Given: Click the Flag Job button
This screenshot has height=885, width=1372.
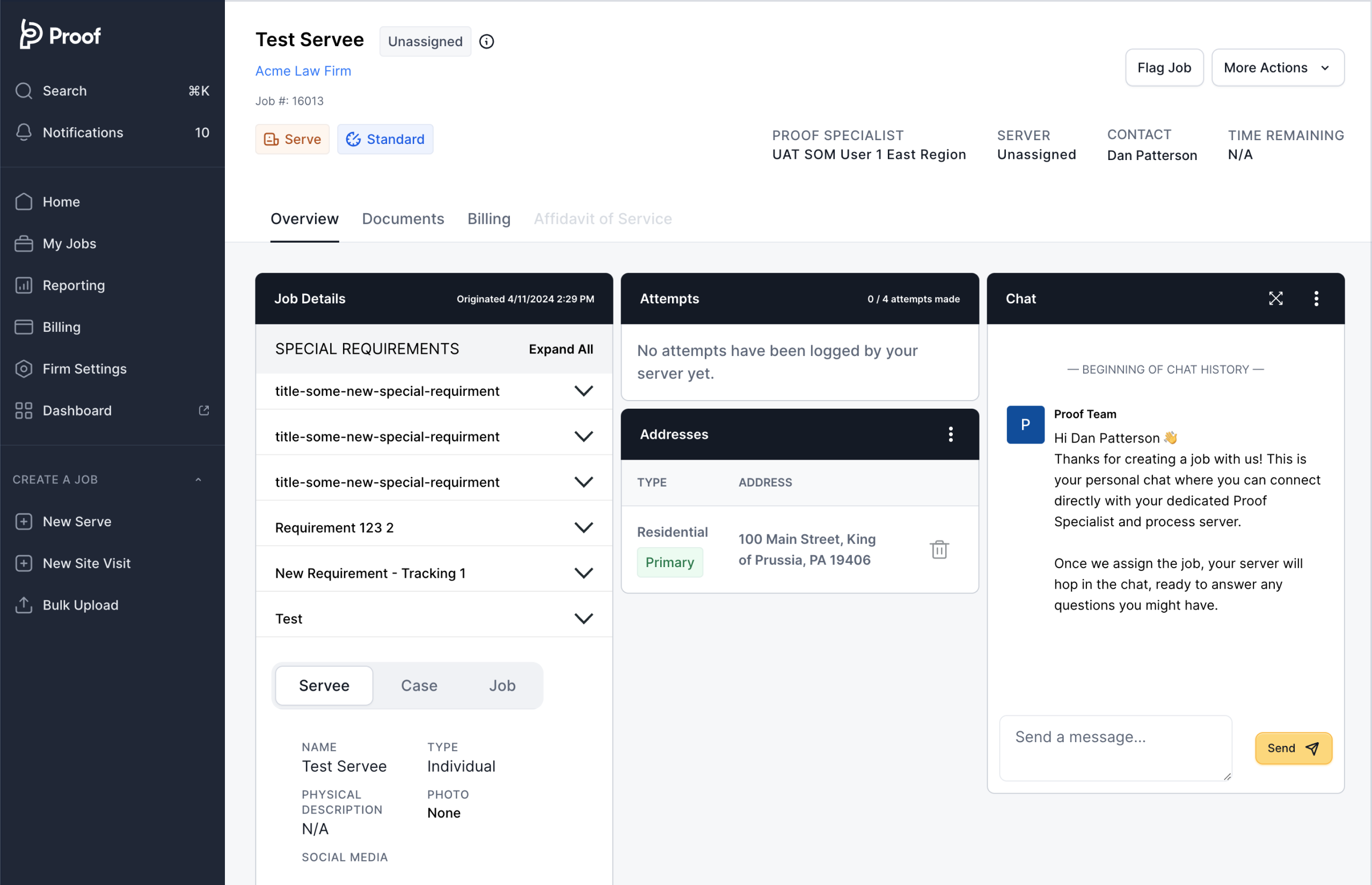Looking at the screenshot, I should tap(1164, 67).
